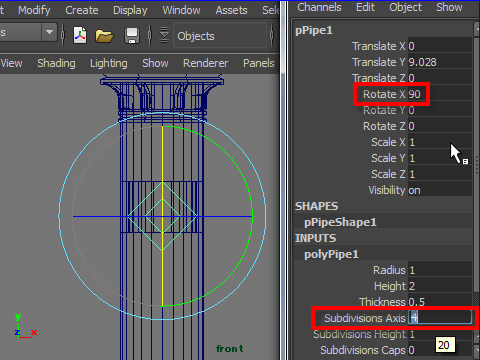Open the Channels menu in Channel Box
Screen dimensions: 480x360
pos(319,7)
